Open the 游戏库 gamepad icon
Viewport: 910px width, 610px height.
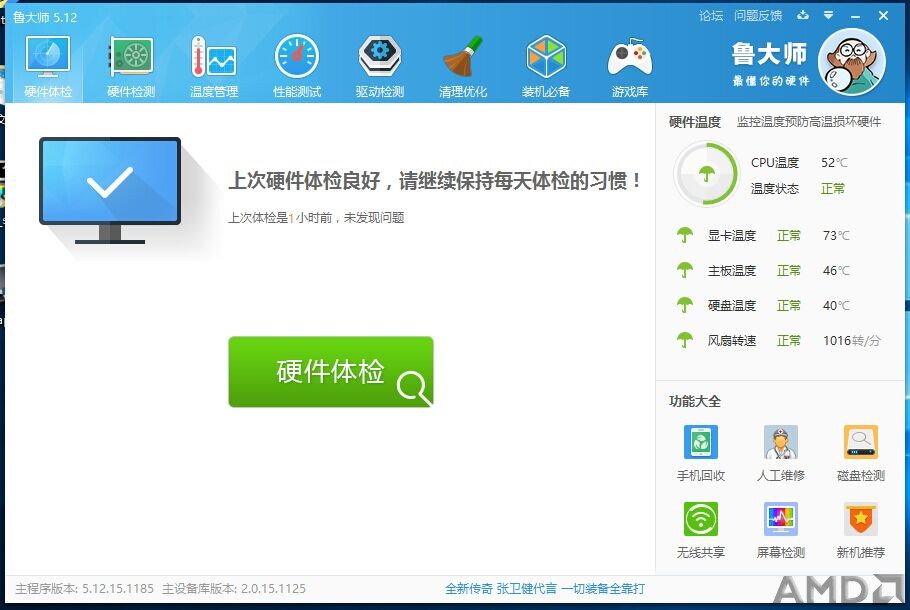point(630,57)
